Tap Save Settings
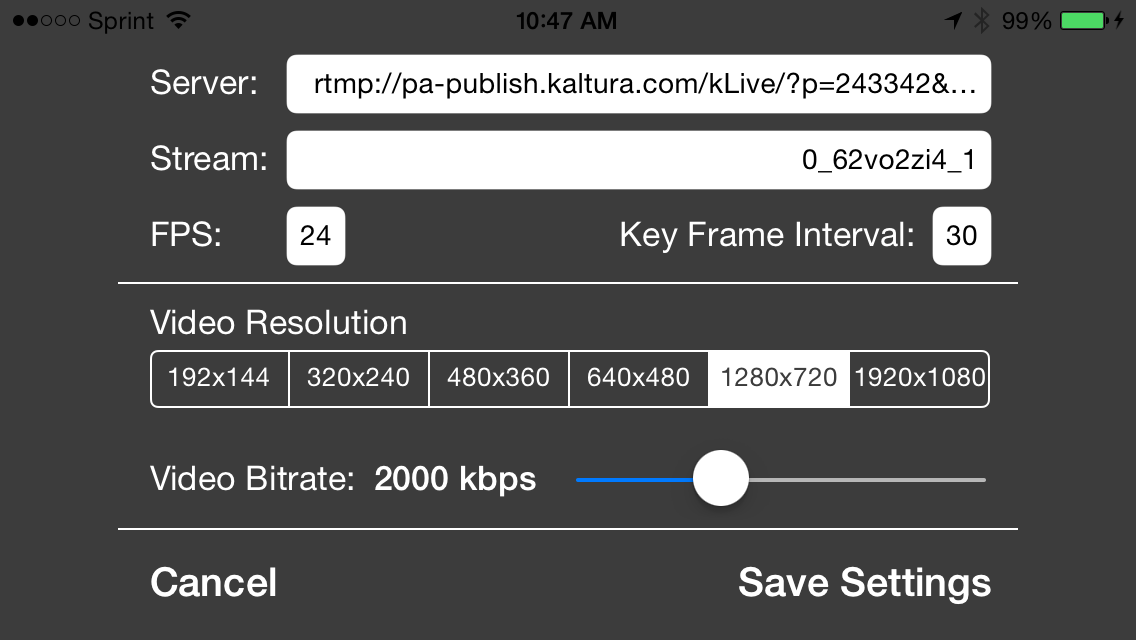This screenshot has width=1136, height=640. pyautogui.click(x=864, y=583)
